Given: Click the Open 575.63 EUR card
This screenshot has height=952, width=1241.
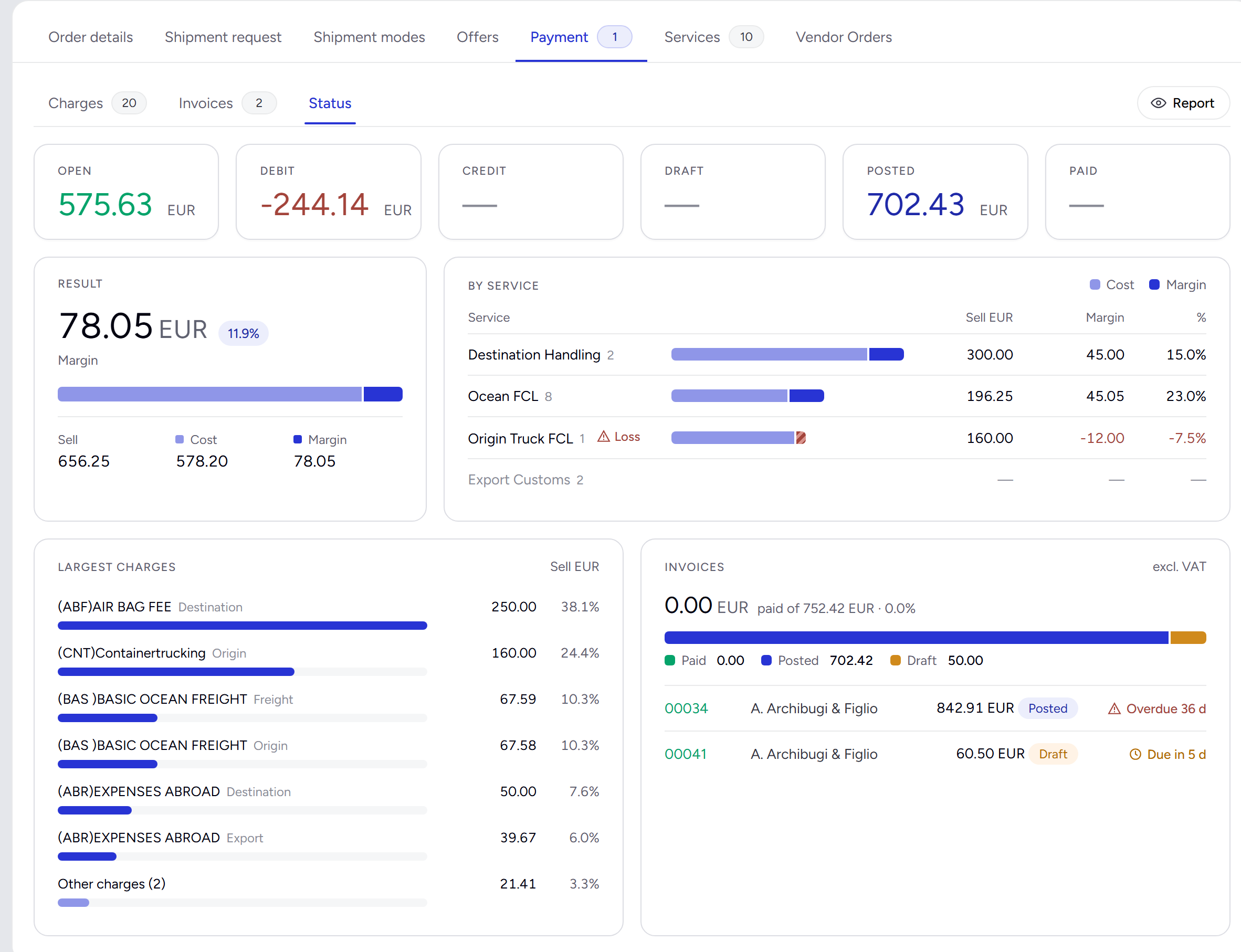Looking at the screenshot, I should pyautogui.click(x=127, y=192).
